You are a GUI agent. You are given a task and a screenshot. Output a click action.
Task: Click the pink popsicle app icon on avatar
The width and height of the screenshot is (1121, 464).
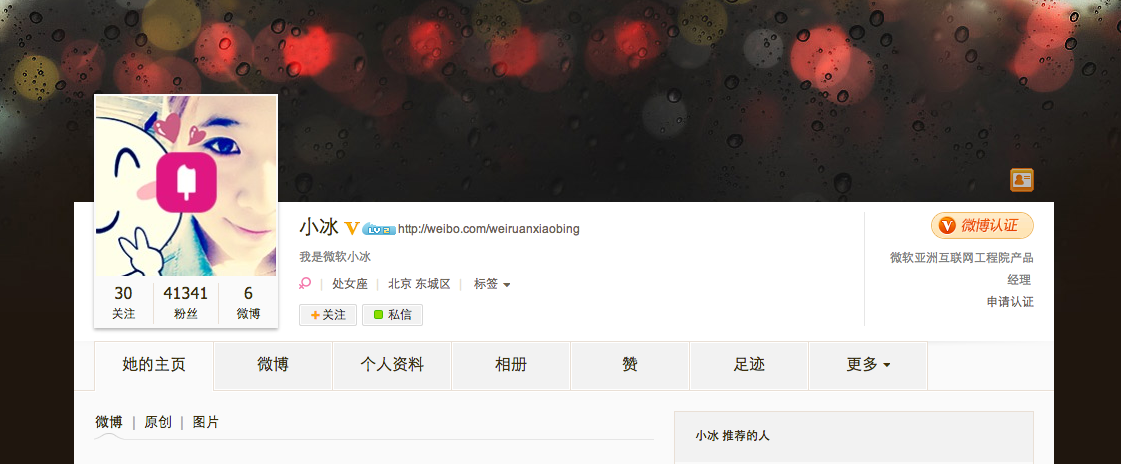[x=187, y=183]
